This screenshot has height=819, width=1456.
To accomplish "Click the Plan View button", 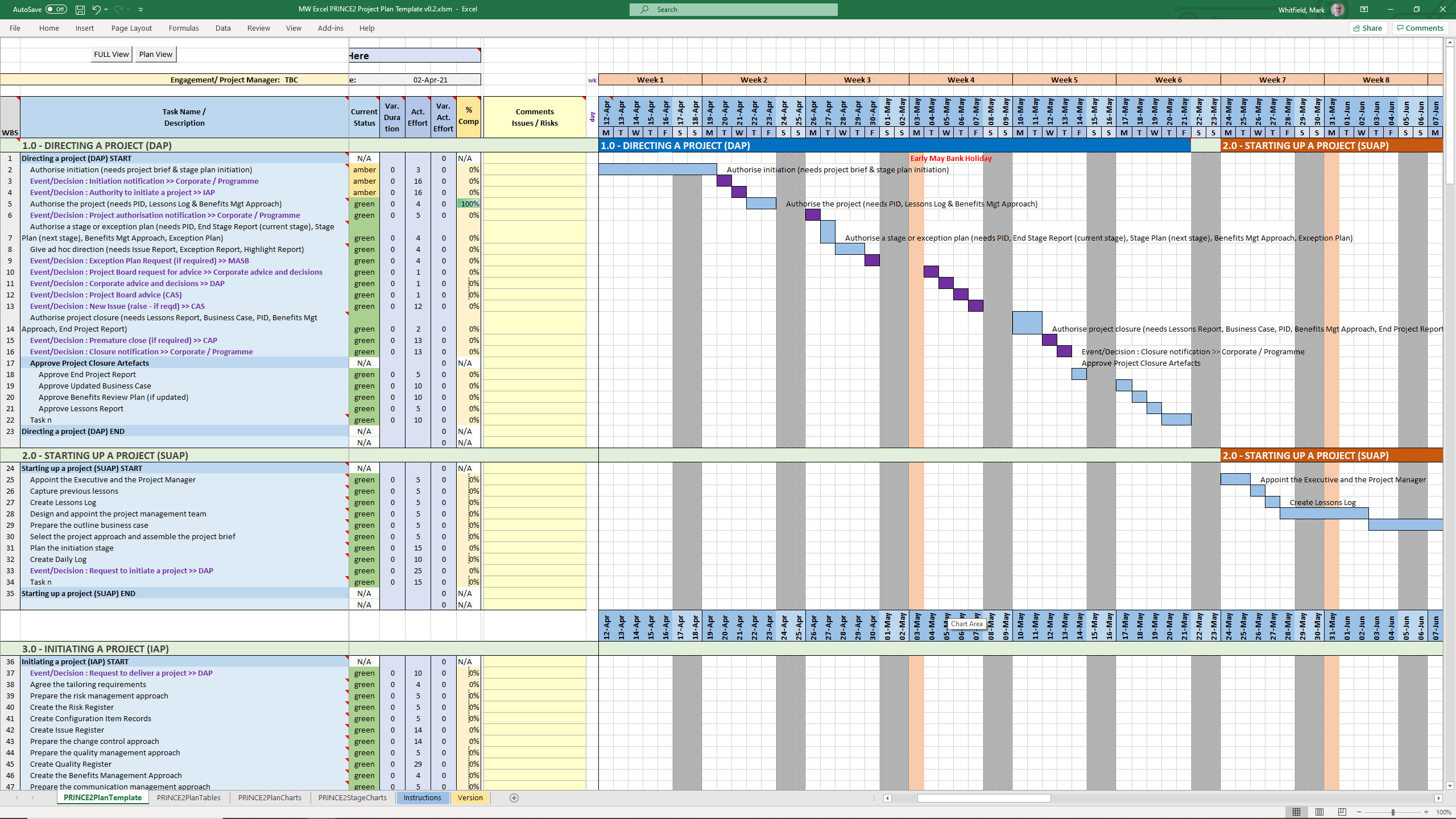I will (x=155, y=54).
